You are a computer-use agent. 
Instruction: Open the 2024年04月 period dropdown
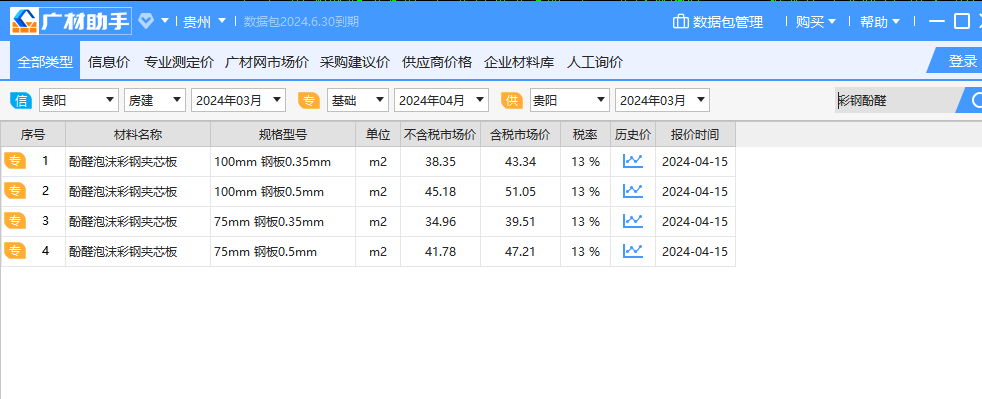[x=442, y=100]
